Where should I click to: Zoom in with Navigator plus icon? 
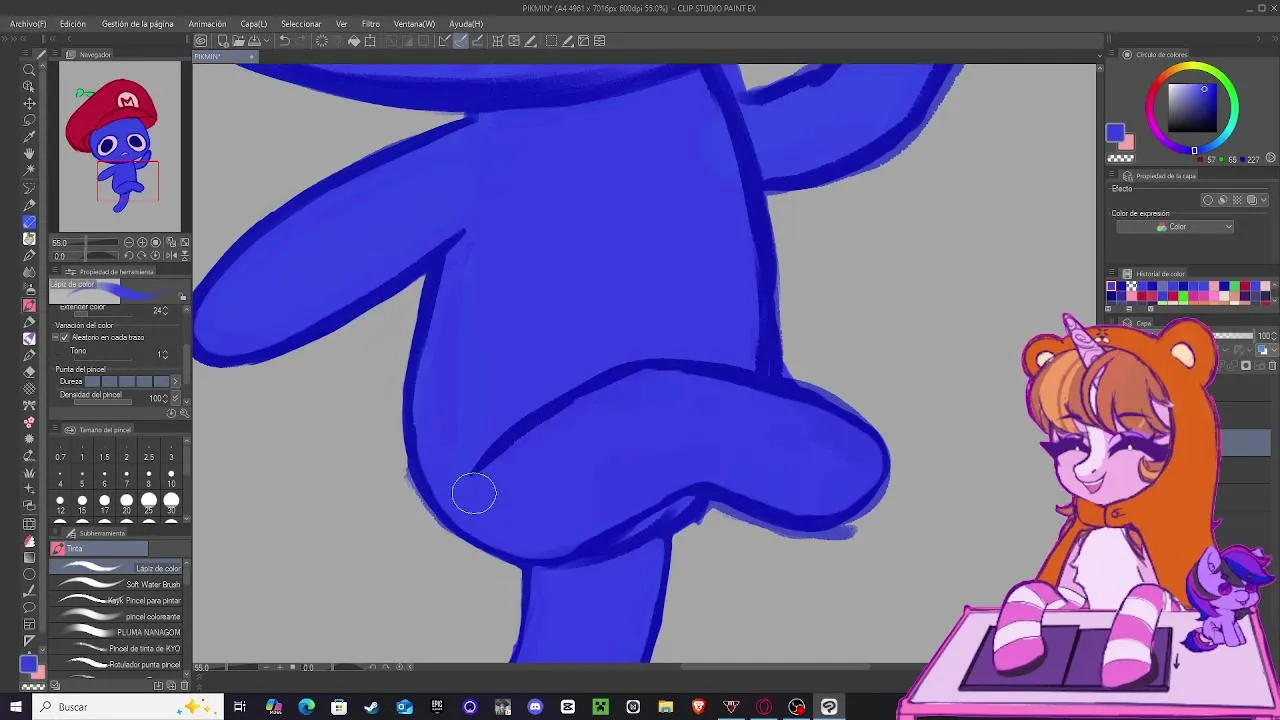pos(142,243)
